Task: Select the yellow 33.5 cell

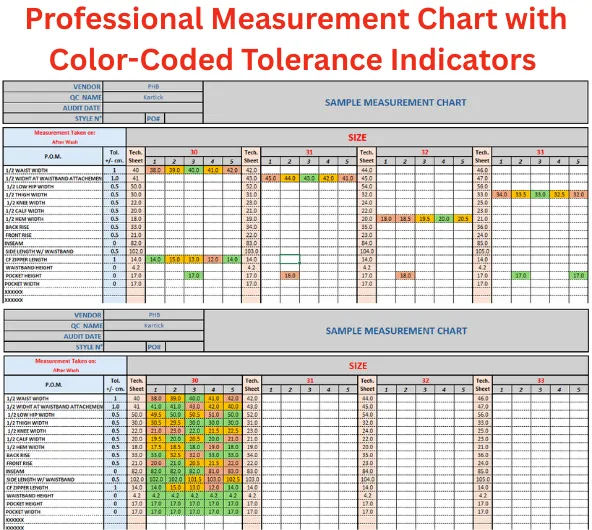Action: [x=521, y=195]
